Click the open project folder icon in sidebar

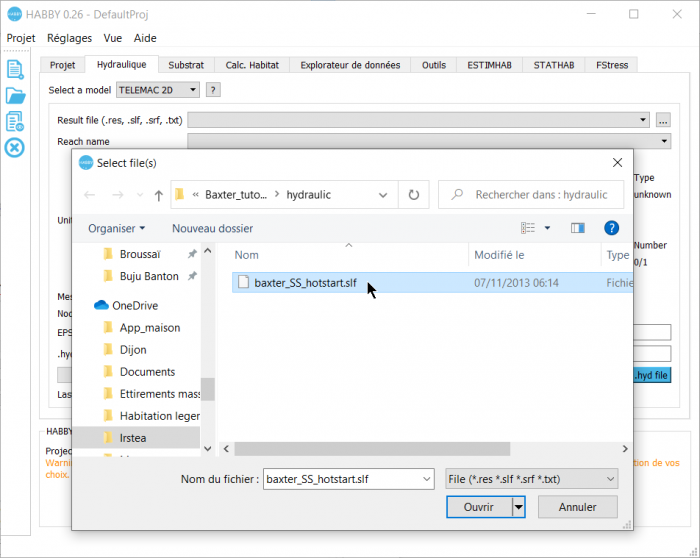[x=15, y=96]
